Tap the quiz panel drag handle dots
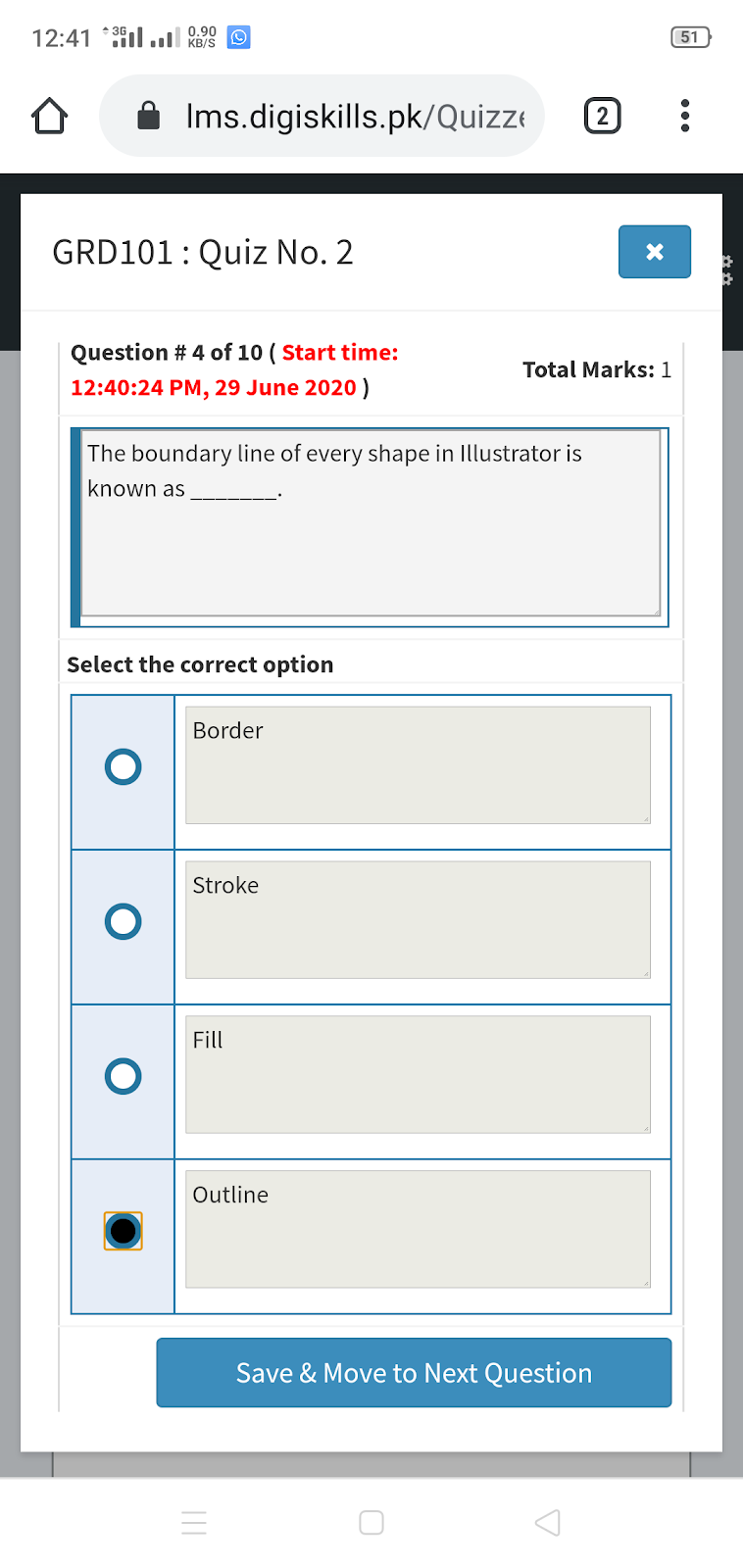743x1568 pixels. click(726, 271)
